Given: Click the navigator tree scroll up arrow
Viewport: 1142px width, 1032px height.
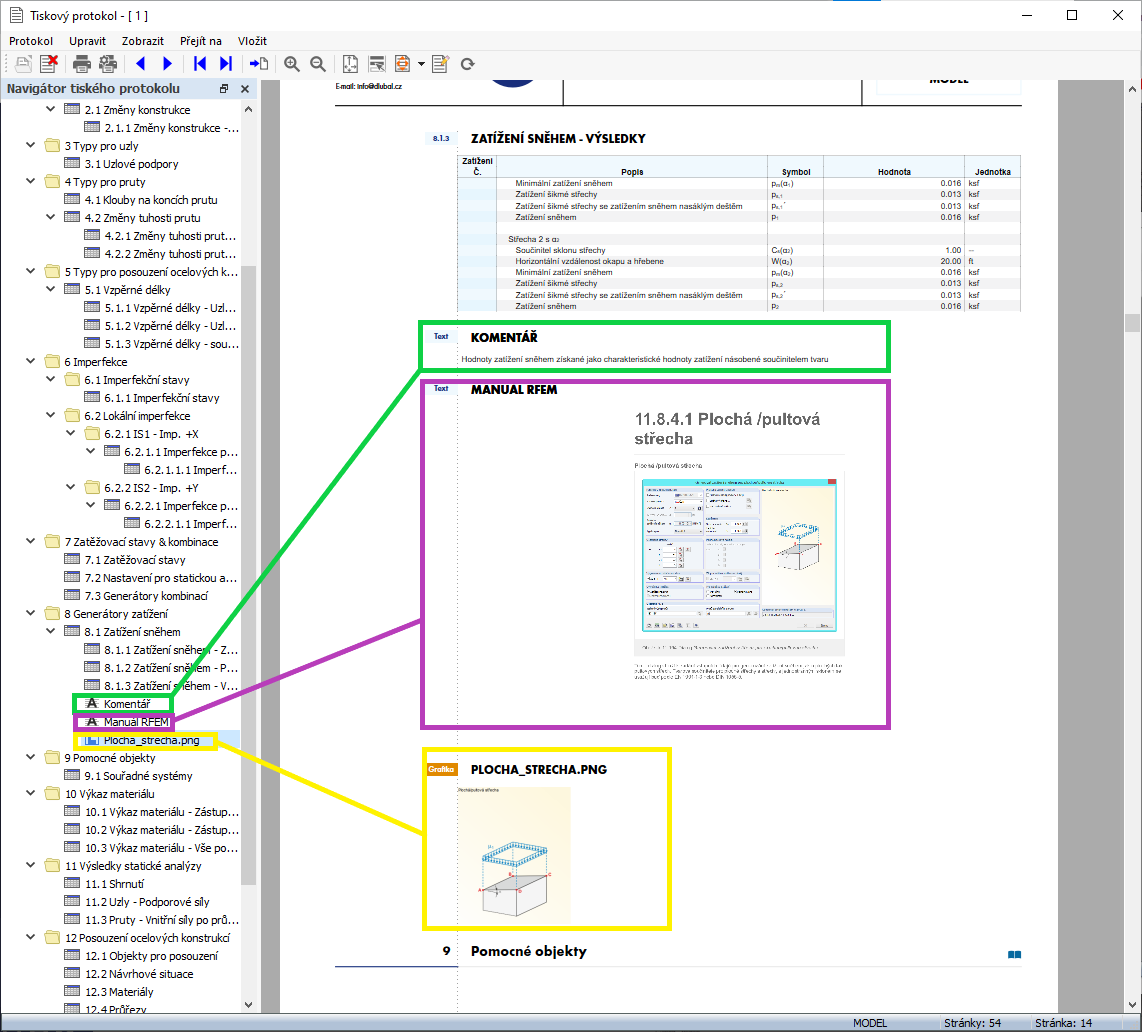Looking at the screenshot, I should click(x=248, y=110).
